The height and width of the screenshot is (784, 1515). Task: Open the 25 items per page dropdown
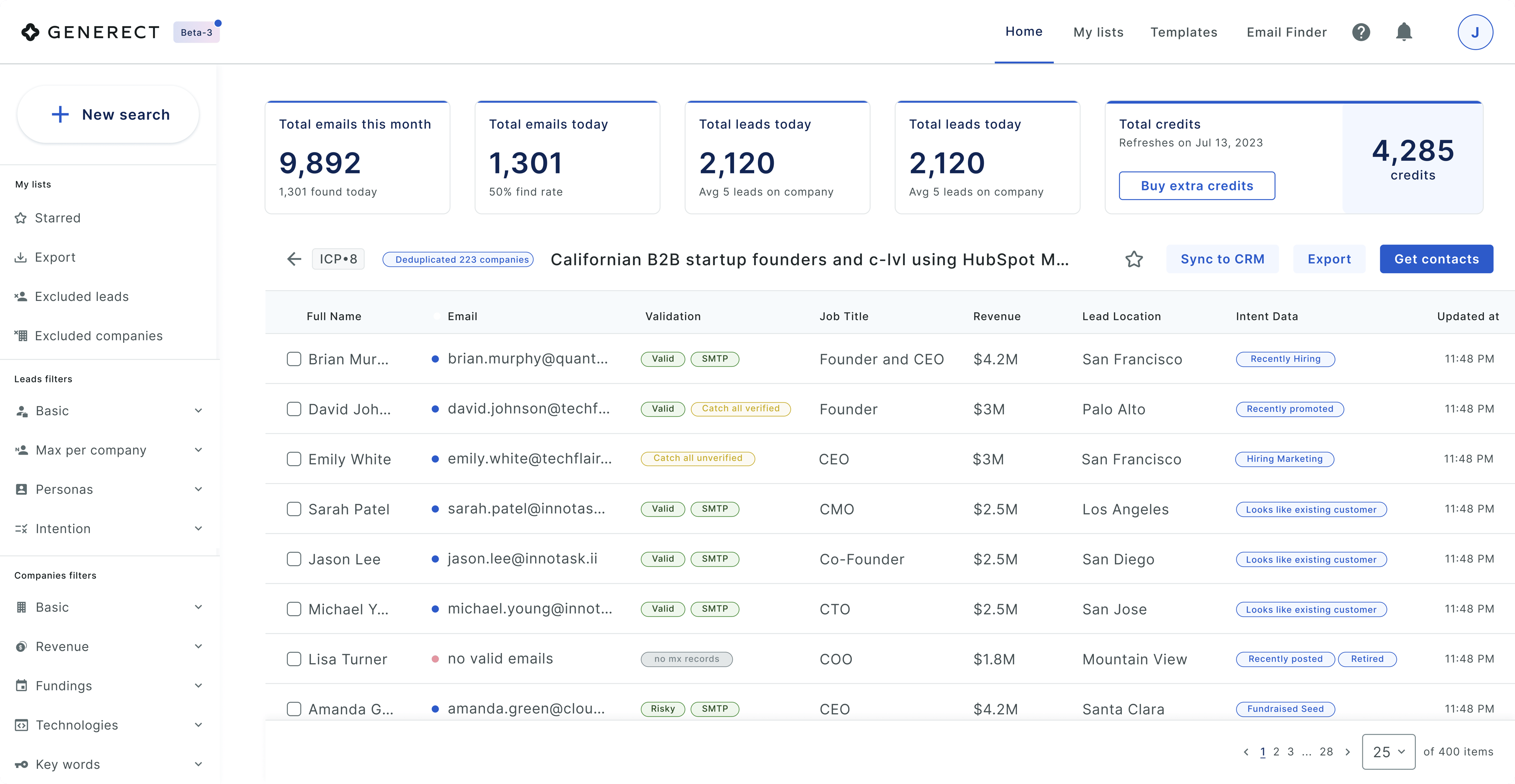[1388, 752]
